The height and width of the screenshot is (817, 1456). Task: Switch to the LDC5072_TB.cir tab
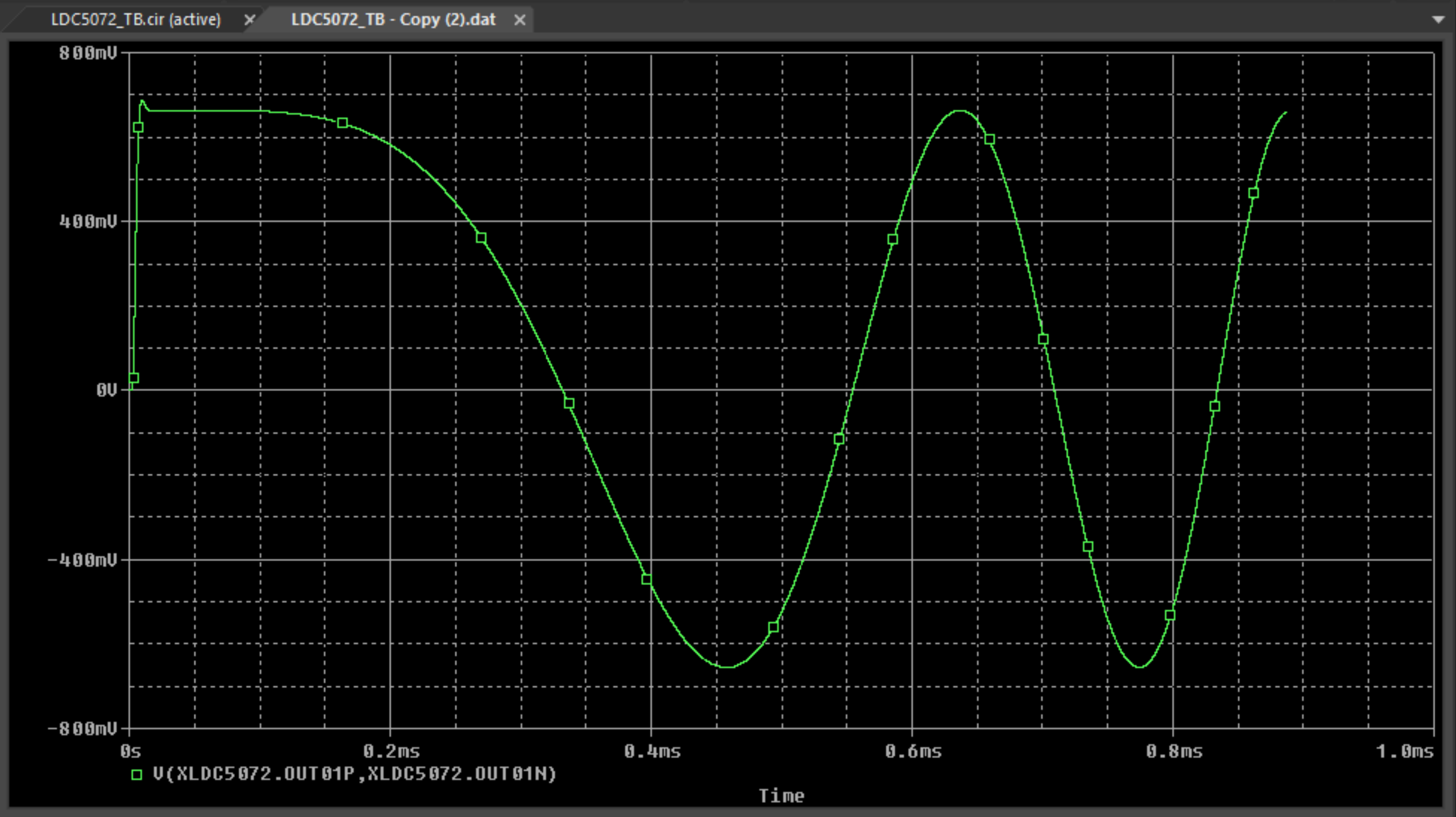point(134,19)
